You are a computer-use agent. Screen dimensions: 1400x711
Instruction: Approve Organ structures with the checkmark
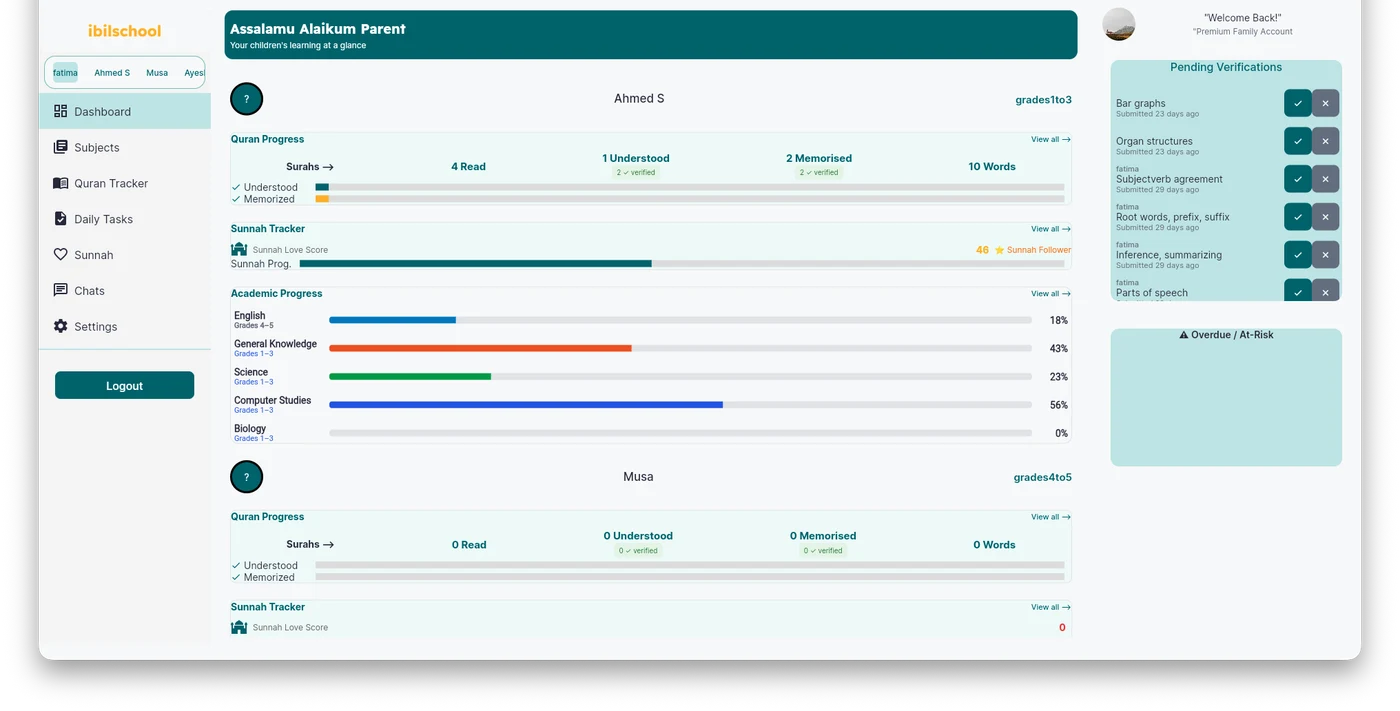[1297, 141]
